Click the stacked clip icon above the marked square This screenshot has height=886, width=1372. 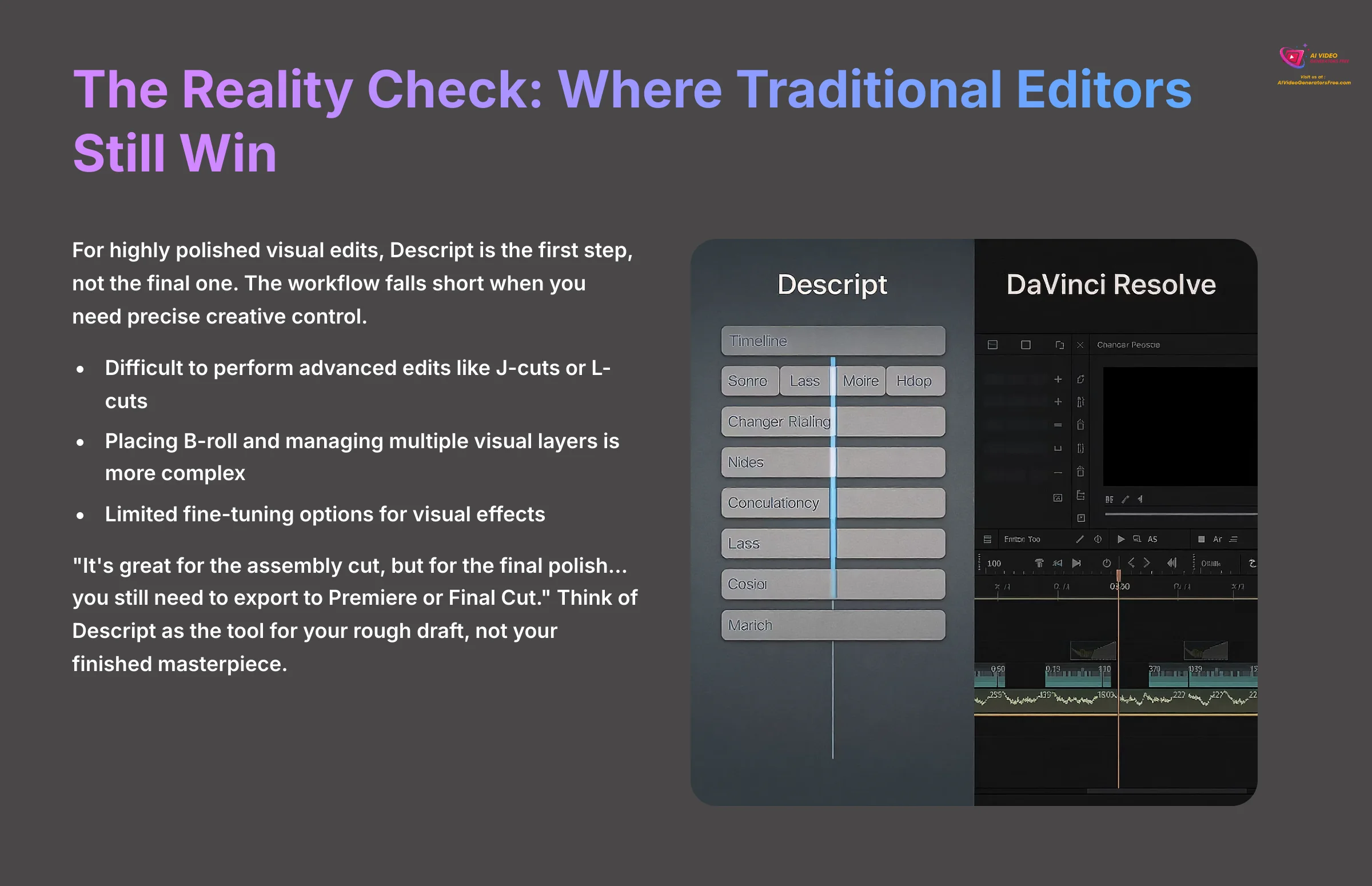tap(1080, 496)
